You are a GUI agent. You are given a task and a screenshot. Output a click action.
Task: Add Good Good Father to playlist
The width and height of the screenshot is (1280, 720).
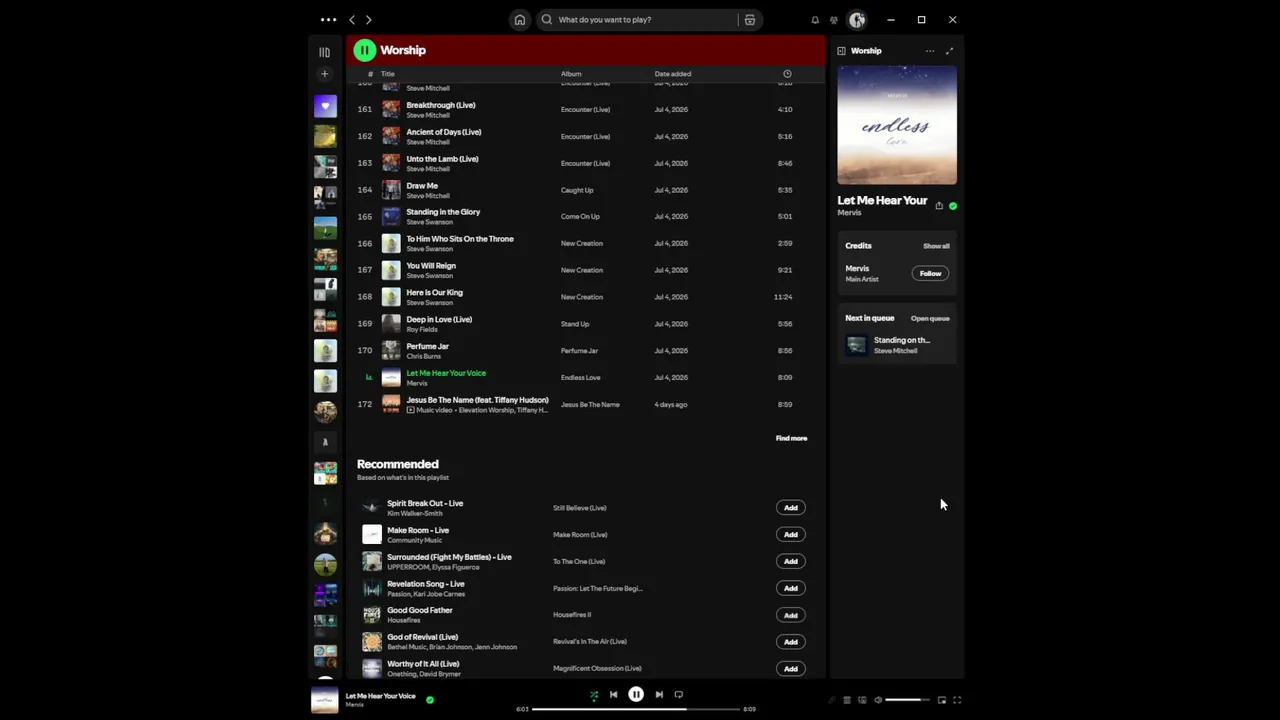pos(790,615)
